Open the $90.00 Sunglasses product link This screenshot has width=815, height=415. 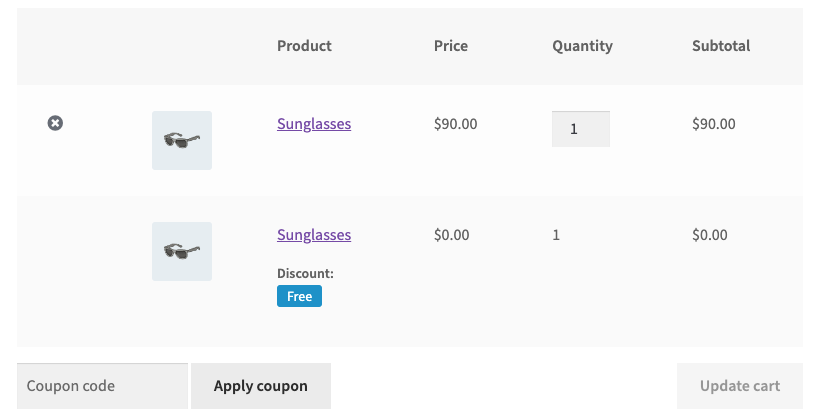coord(314,124)
